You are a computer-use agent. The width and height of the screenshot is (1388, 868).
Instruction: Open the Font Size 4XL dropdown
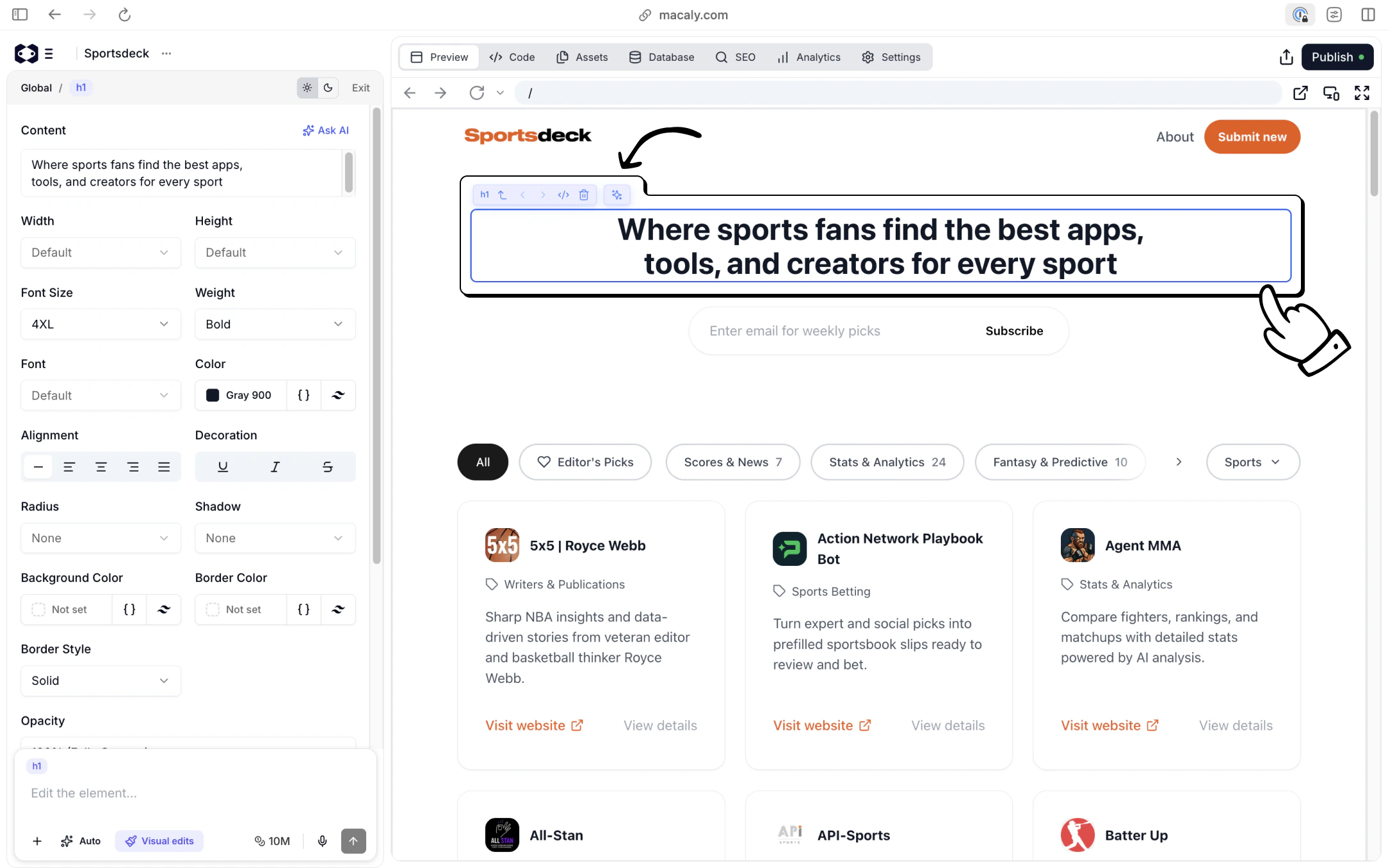(x=101, y=324)
